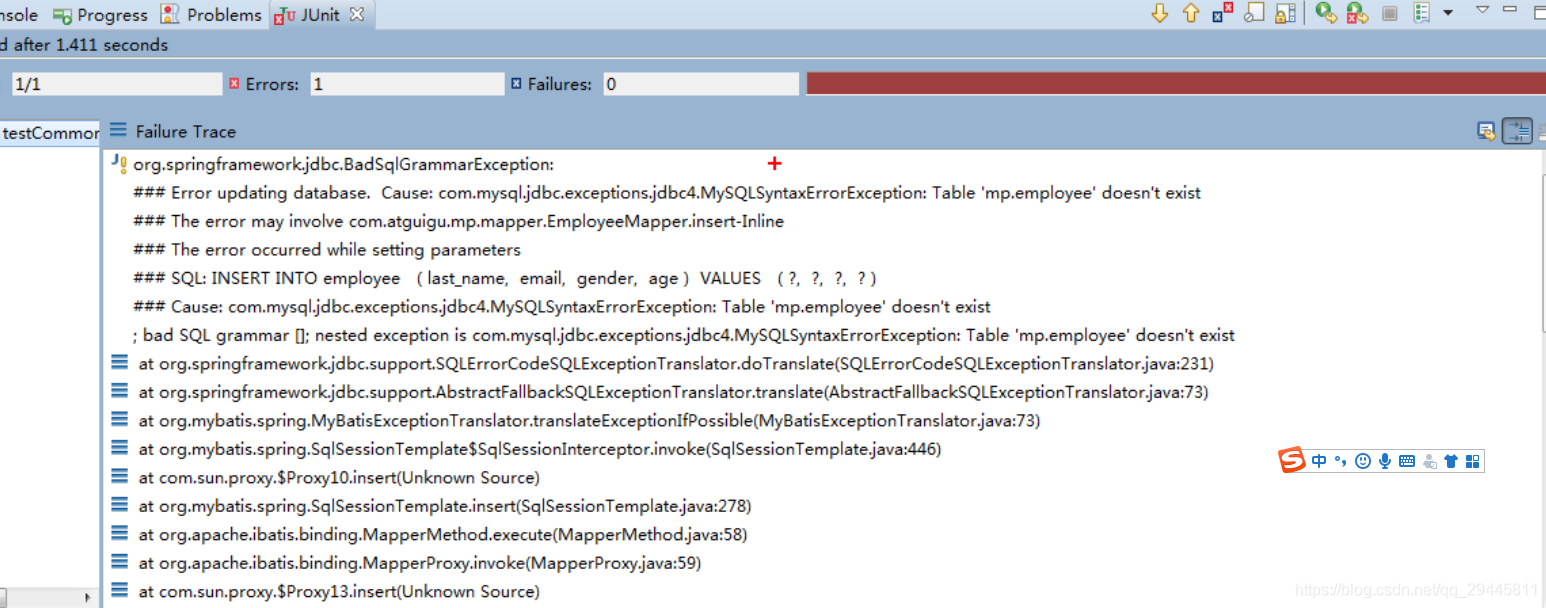Select the BadSqlGrammarException trace line
The height and width of the screenshot is (608, 1546).
[x=343, y=164]
